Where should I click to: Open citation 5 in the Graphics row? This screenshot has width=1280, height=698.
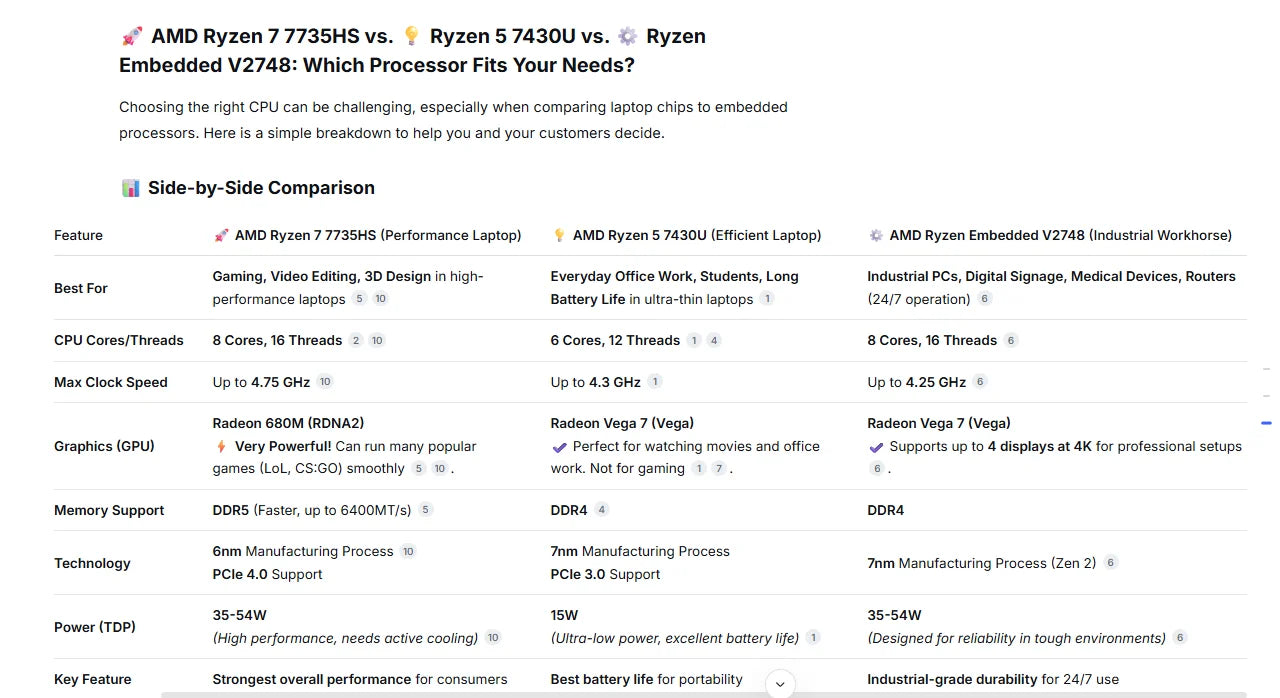pos(419,468)
